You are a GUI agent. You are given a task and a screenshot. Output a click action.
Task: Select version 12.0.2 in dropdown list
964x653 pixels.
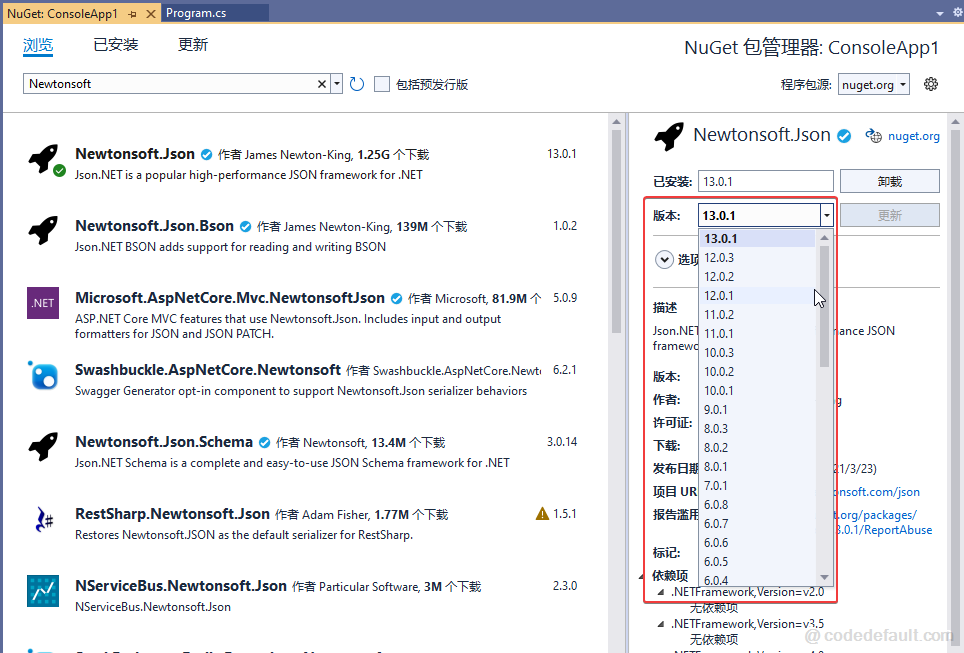757,277
